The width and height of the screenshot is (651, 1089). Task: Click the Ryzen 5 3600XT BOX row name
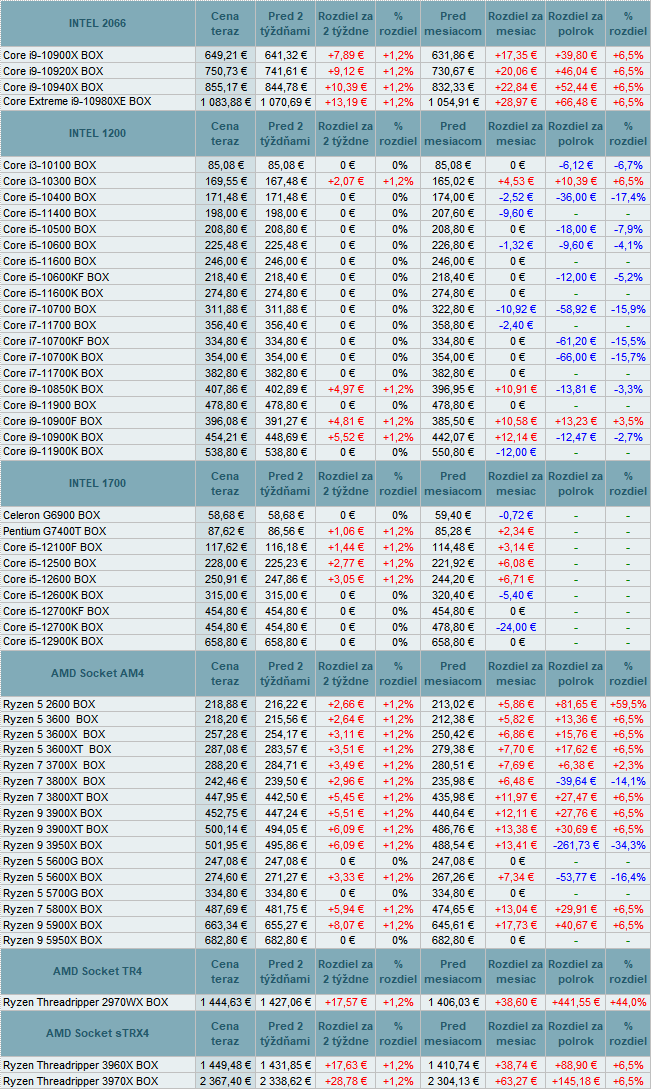pyautogui.click(x=57, y=749)
